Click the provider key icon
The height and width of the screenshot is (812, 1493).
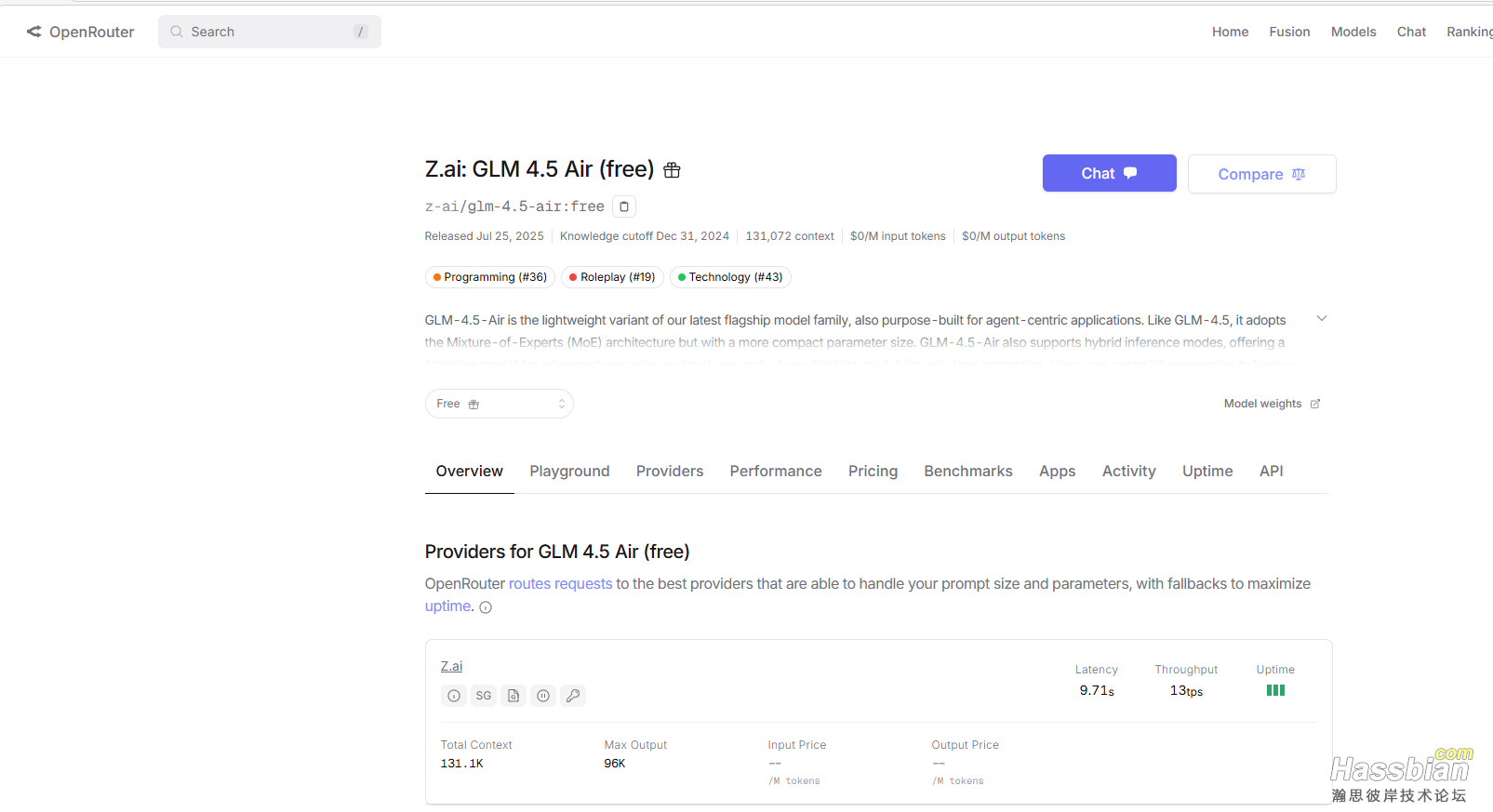pyautogui.click(x=573, y=696)
